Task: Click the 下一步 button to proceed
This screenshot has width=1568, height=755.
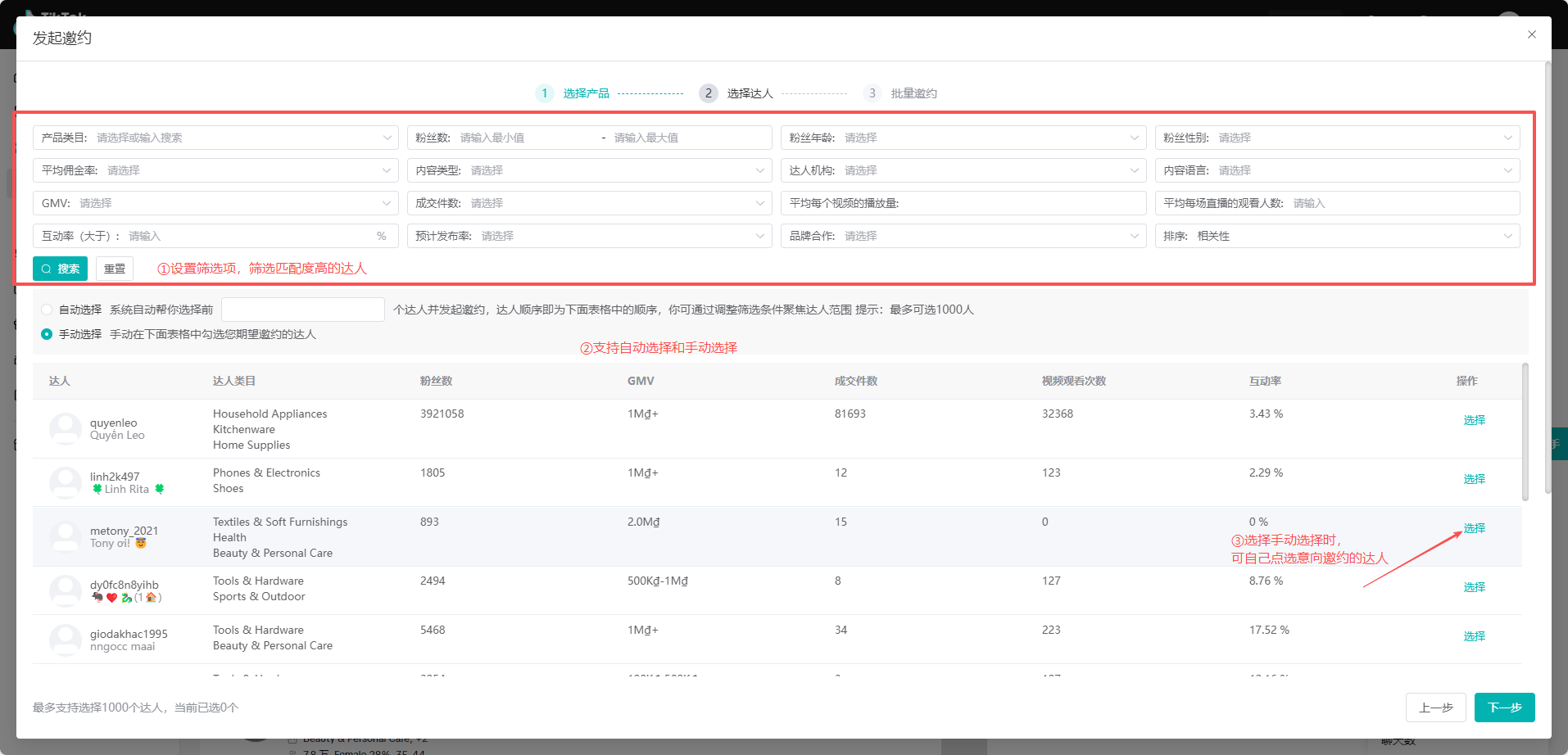Action: coord(1504,707)
